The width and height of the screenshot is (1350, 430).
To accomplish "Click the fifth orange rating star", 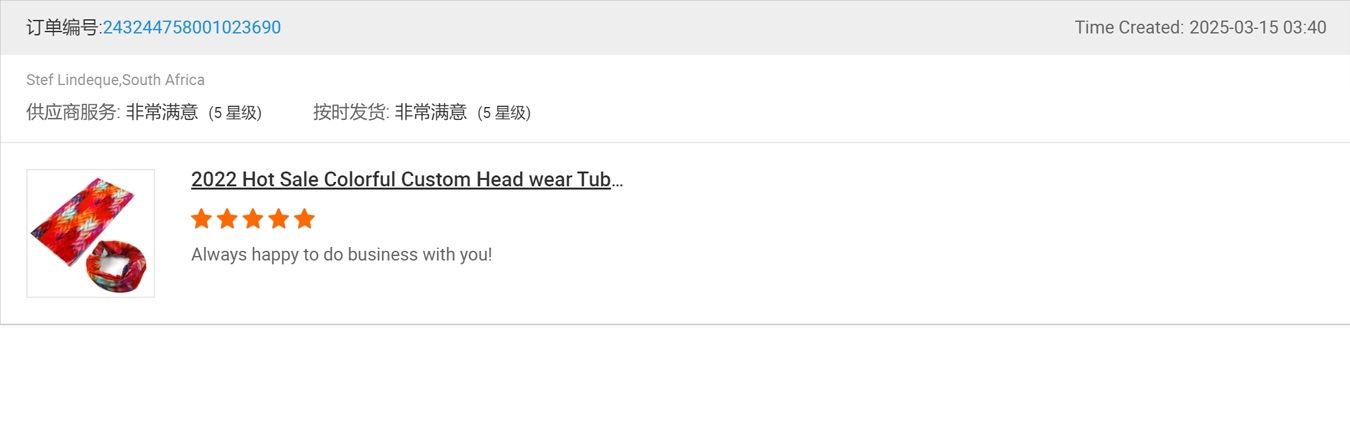I will [305, 219].
